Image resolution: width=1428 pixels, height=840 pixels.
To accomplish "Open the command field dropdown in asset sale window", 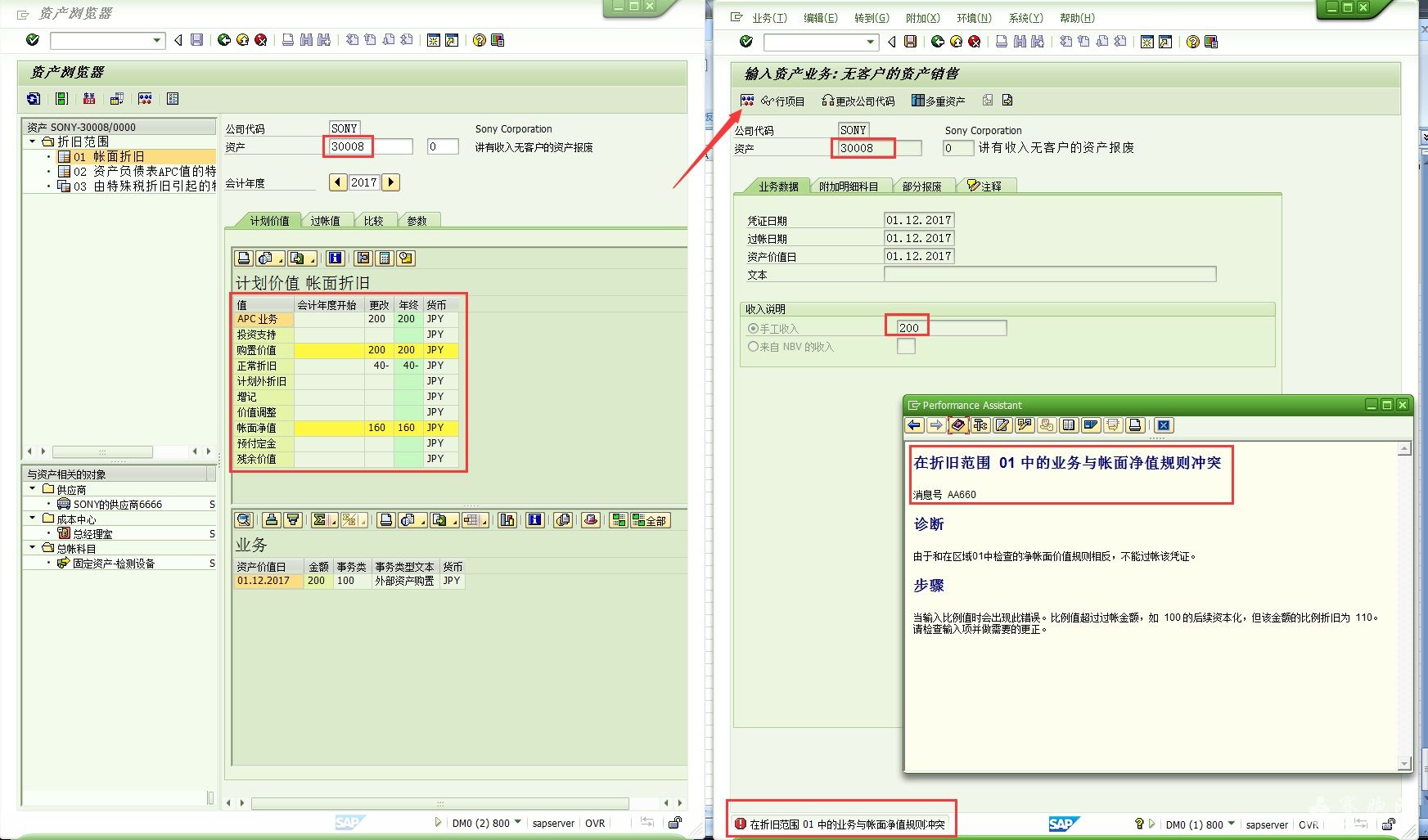I will 871,42.
